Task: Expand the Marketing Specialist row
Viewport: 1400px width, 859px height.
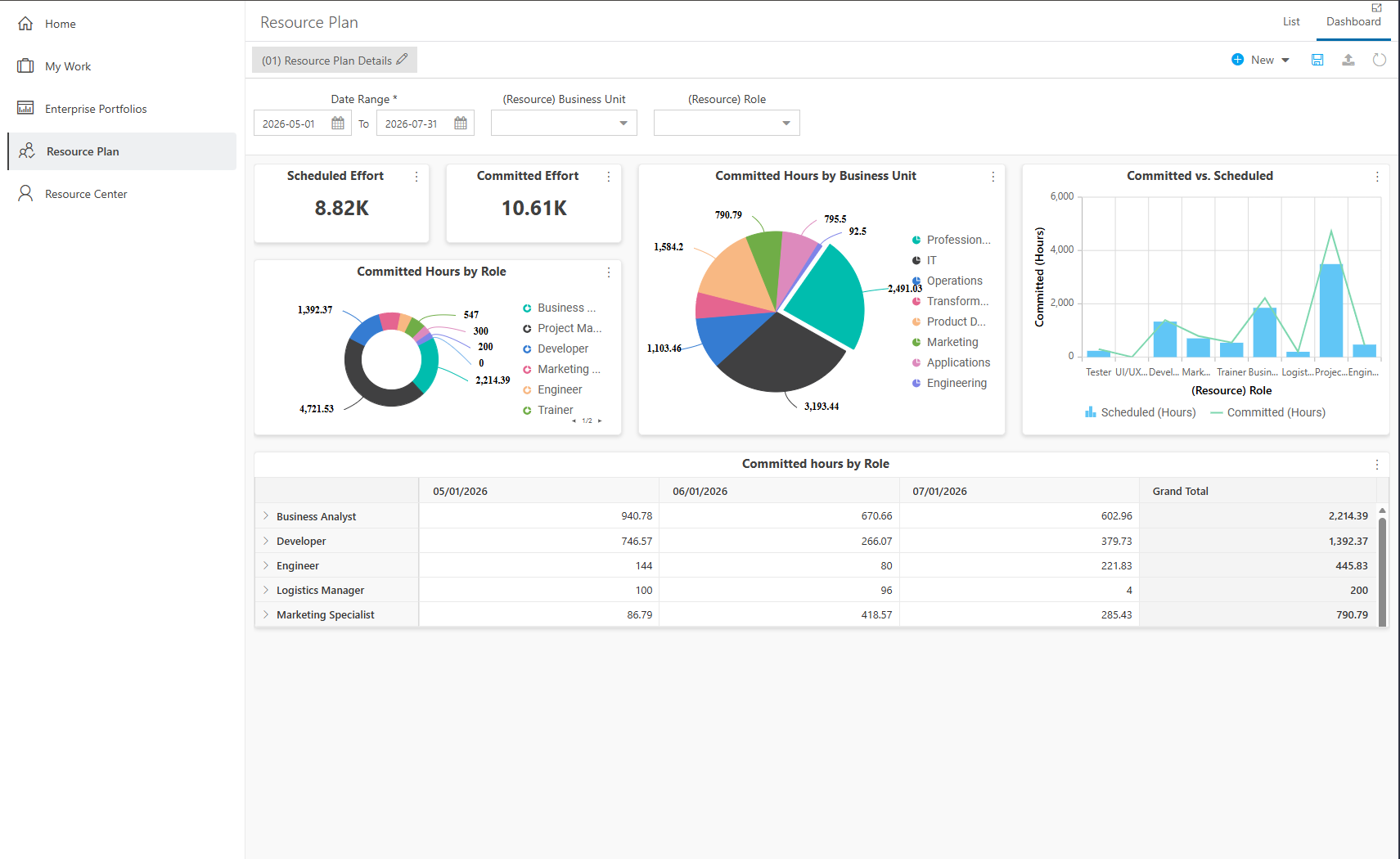Action: tap(266, 614)
